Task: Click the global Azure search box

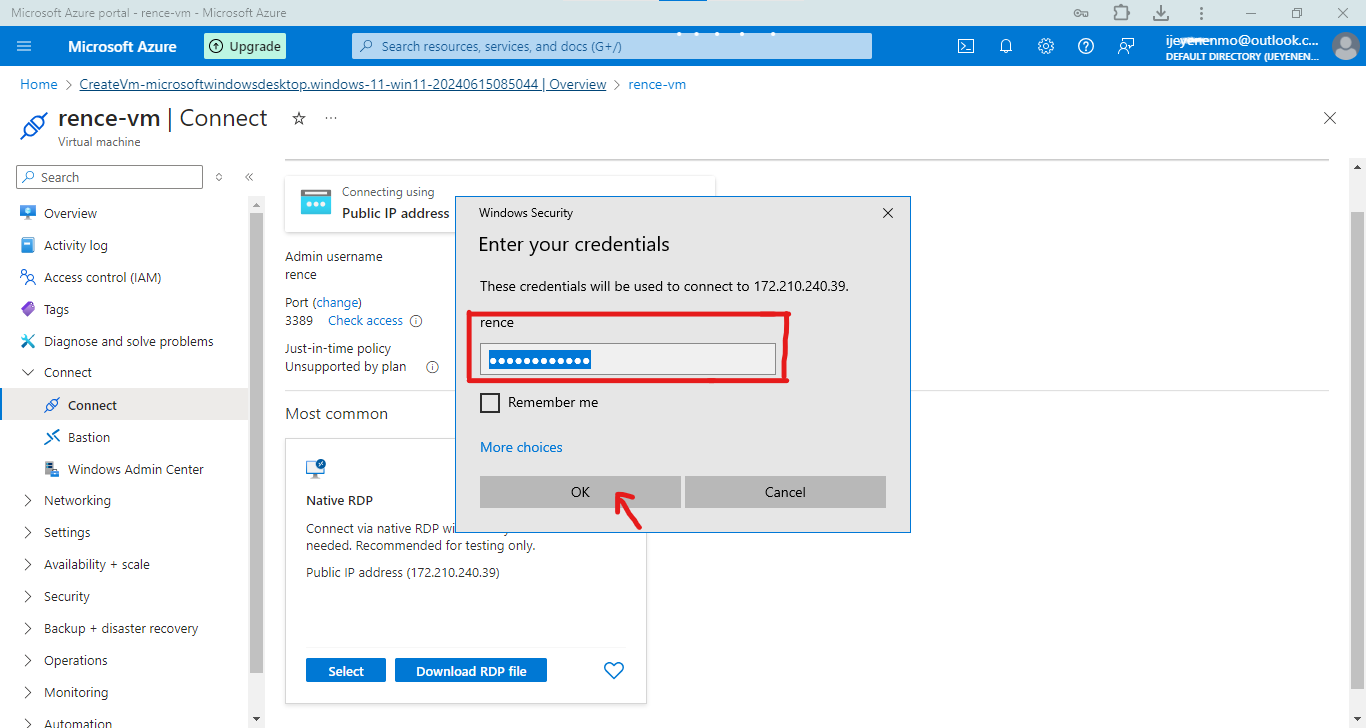Action: (612, 46)
